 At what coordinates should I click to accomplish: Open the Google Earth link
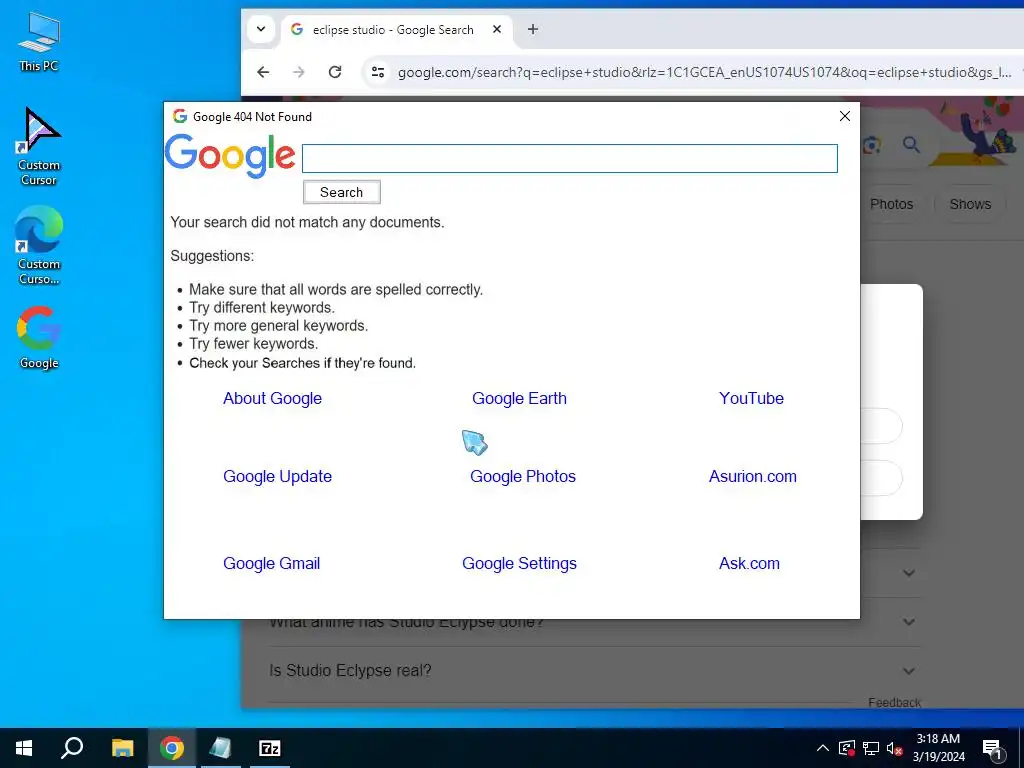519,398
